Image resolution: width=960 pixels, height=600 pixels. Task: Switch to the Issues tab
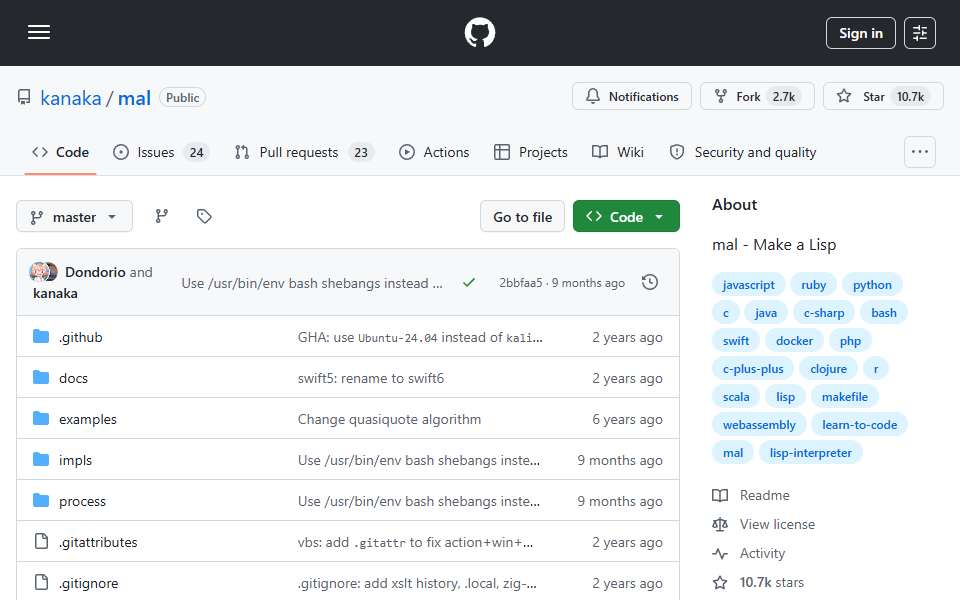[x=161, y=152]
